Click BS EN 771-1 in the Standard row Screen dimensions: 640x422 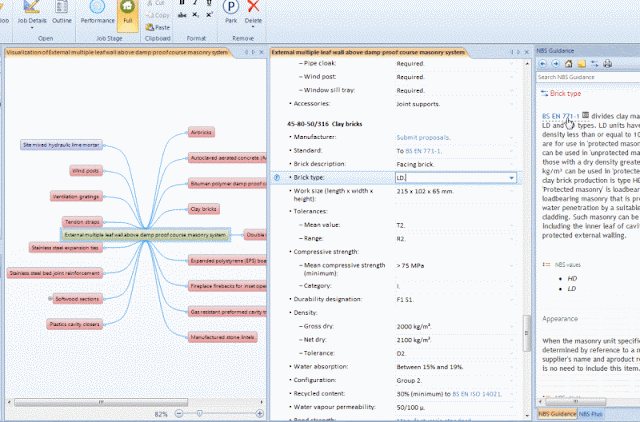[x=423, y=151]
